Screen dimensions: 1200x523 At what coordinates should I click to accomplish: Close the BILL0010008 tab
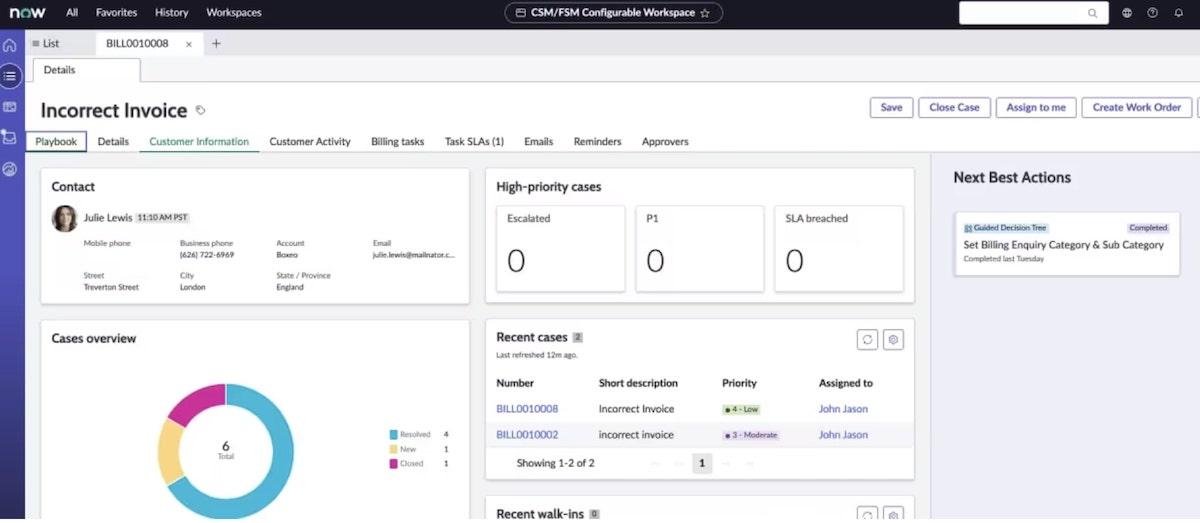189,44
